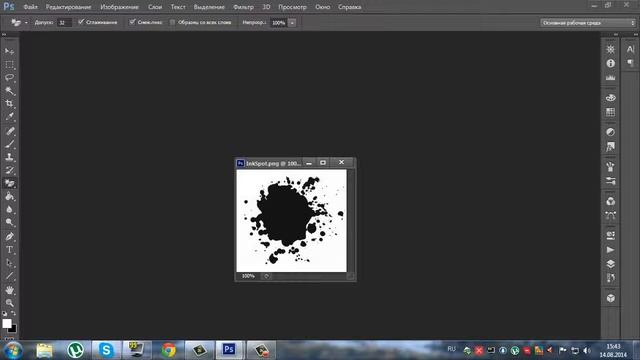640x360 pixels.
Task: Click the tolerance value input field
Action: [x=64, y=23]
